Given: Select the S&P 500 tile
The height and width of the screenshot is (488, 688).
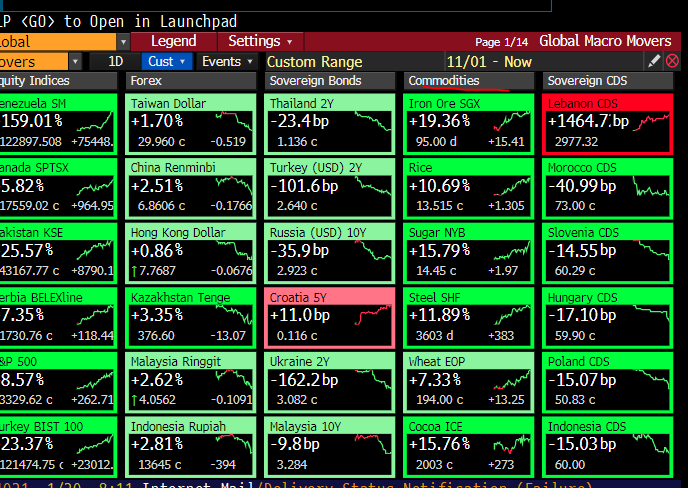Looking at the screenshot, I should (58, 382).
